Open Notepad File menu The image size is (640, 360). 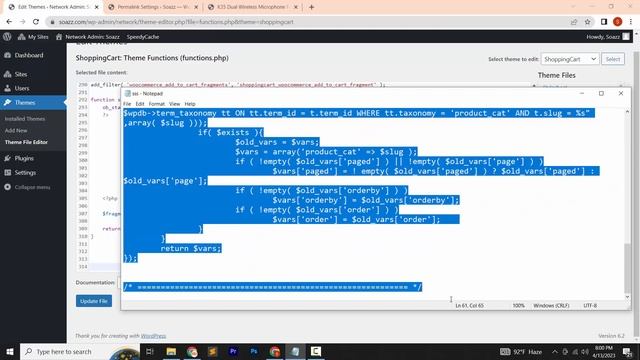point(127,104)
